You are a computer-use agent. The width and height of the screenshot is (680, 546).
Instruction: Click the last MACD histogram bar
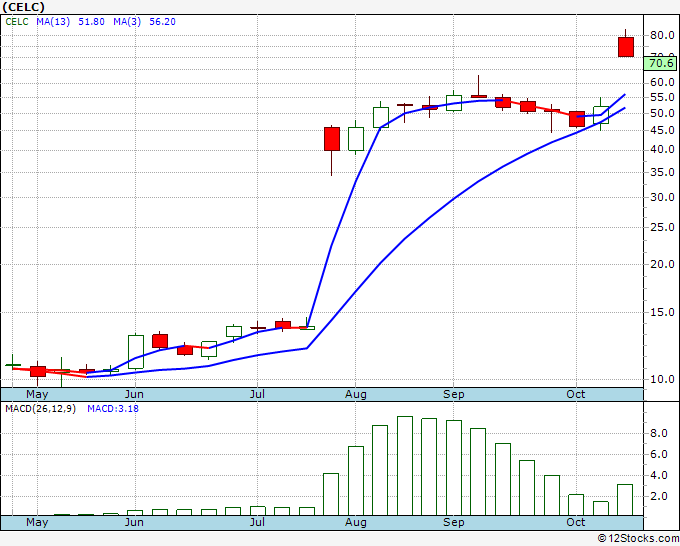tap(626, 499)
